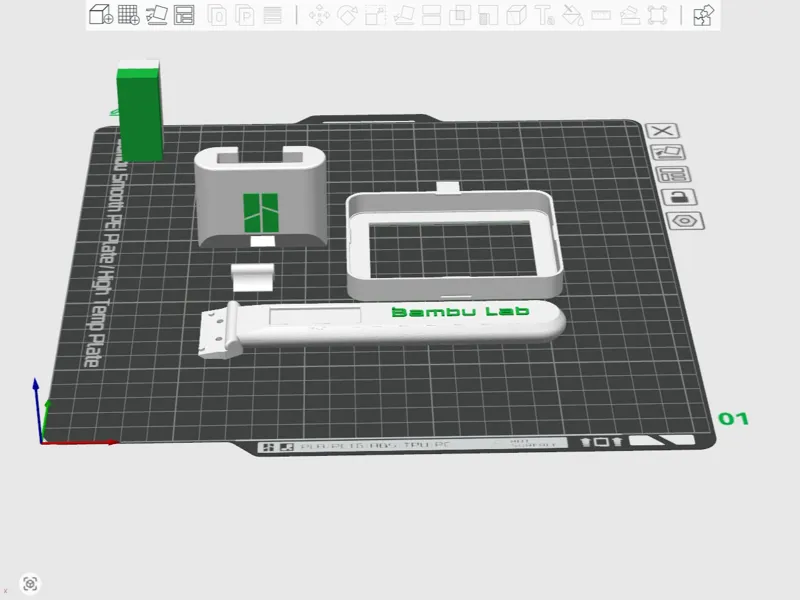Click the toolbar icon after Measure ruler
The width and height of the screenshot is (800, 600).
630,15
